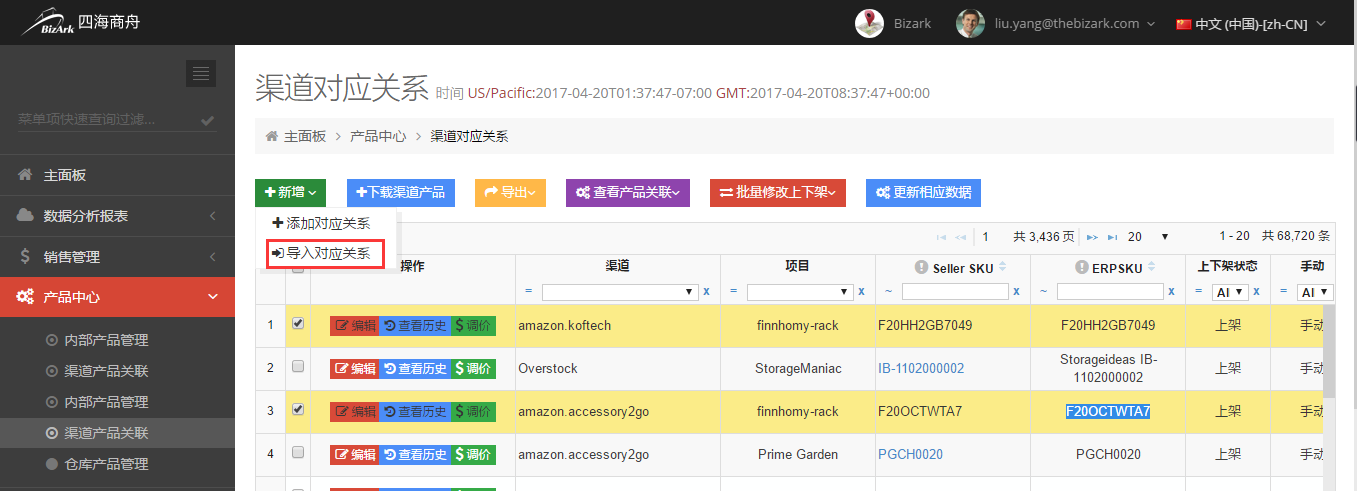
Task: Click 编辑 button in row 4
Action: coord(355,454)
